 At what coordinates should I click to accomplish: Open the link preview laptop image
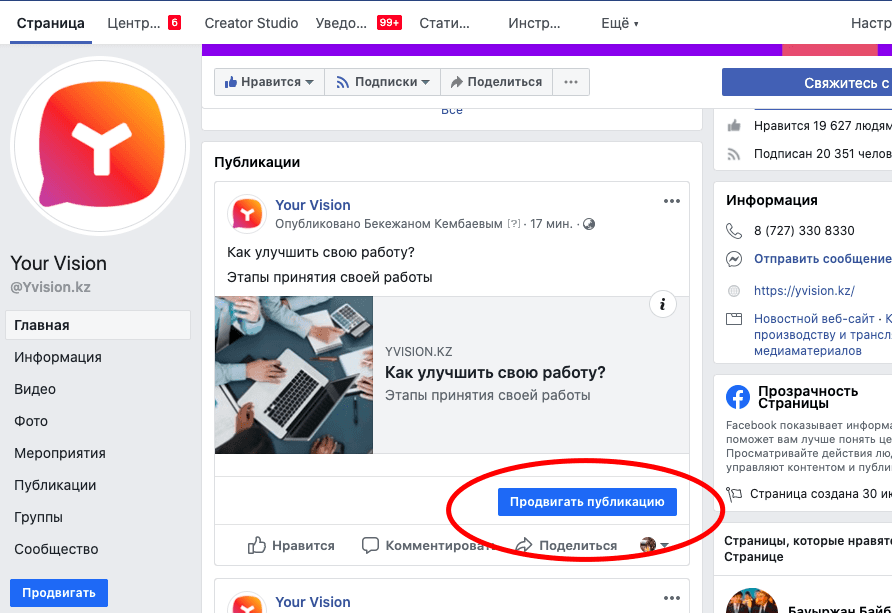click(x=294, y=375)
